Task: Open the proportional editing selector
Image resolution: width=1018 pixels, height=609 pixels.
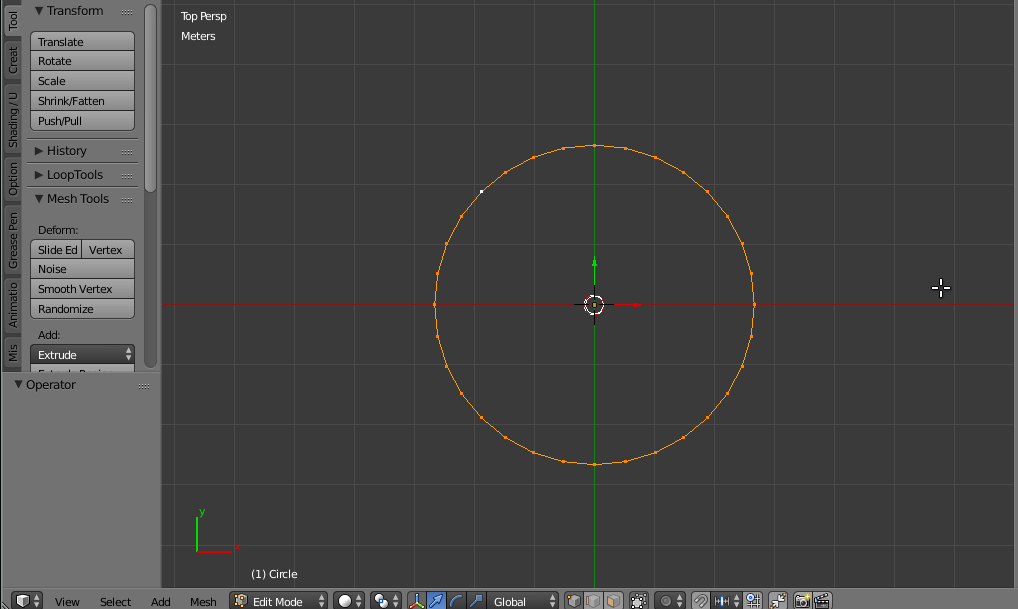Action: 670,601
